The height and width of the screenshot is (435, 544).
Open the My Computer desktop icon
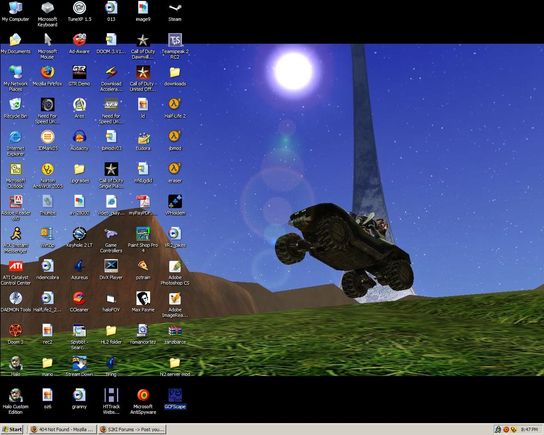[x=15, y=11]
